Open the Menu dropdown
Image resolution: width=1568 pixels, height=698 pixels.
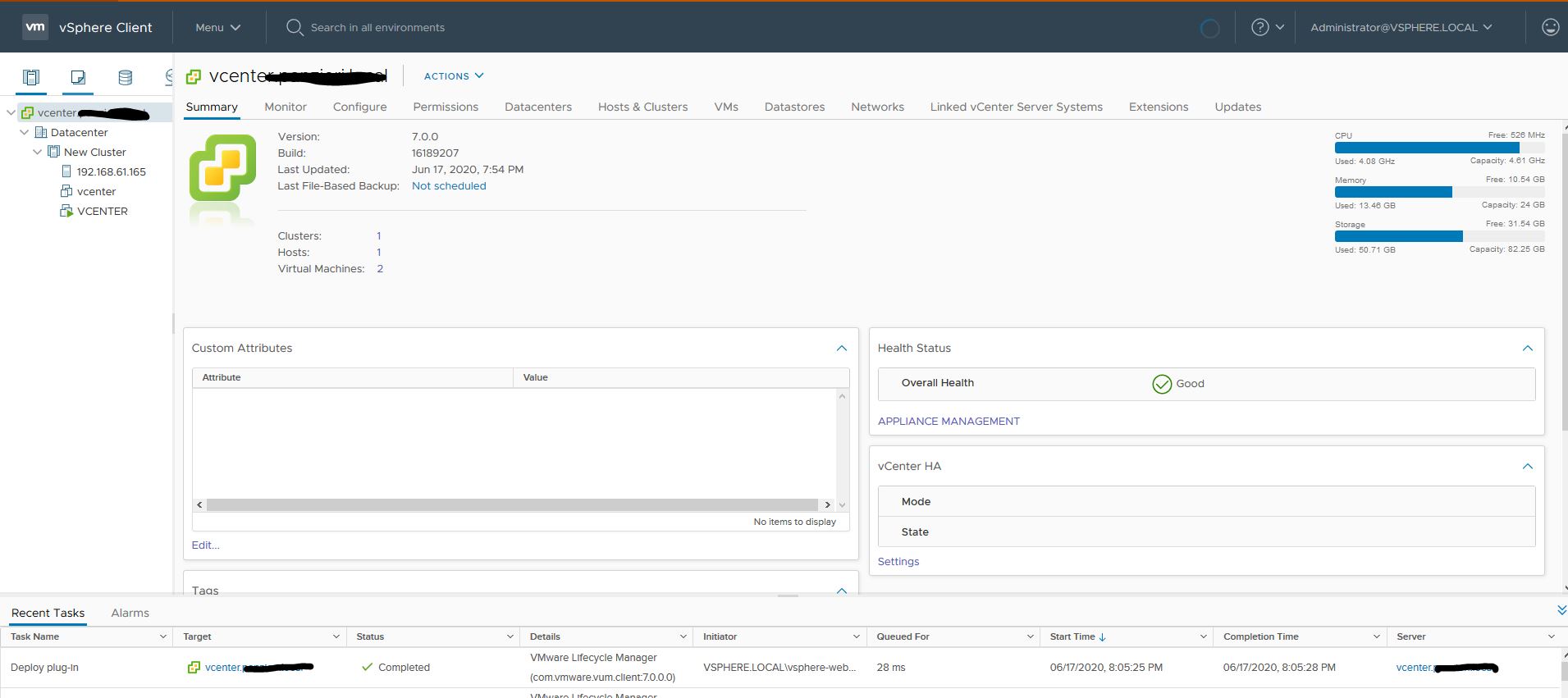[x=218, y=27]
